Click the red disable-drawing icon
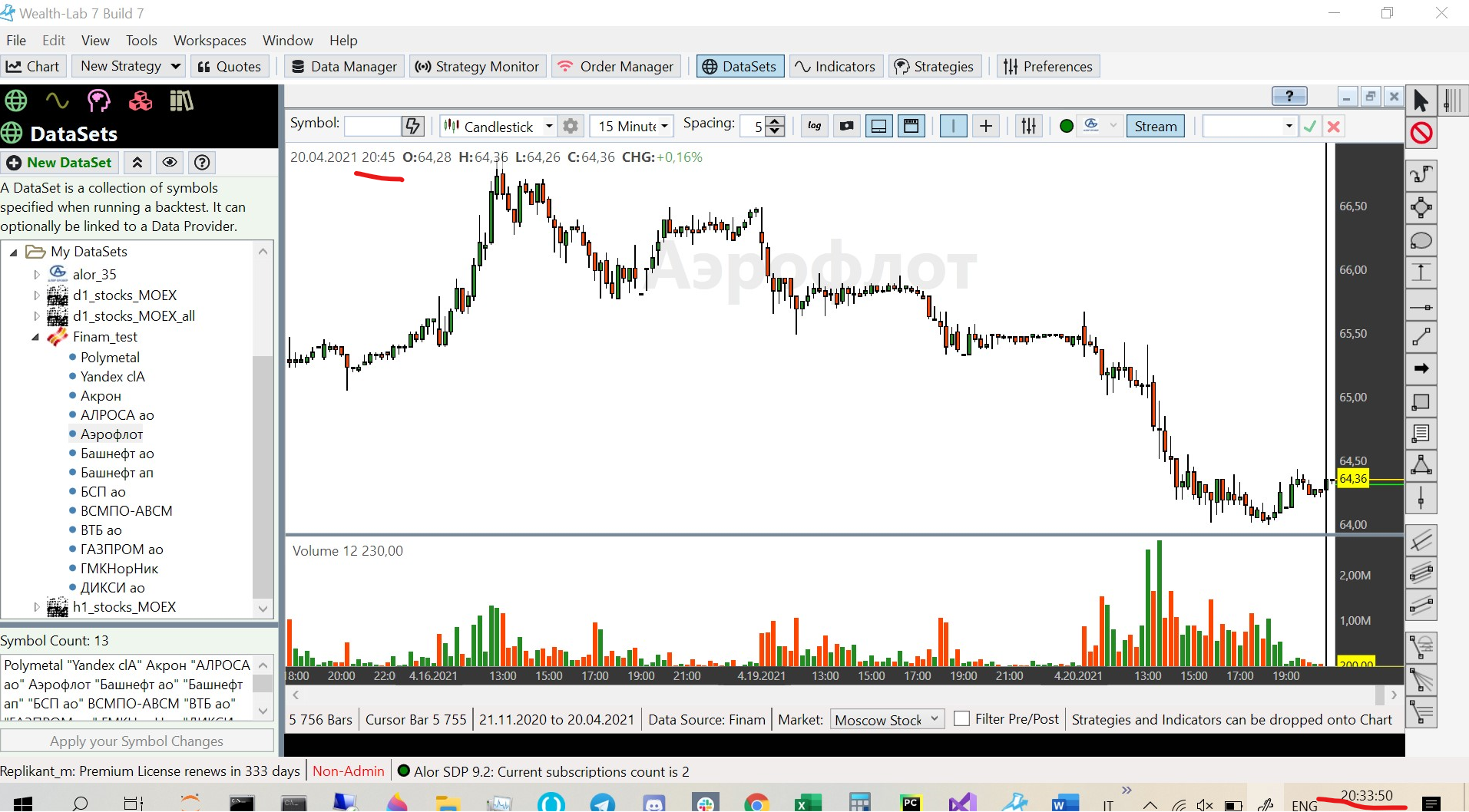The image size is (1469, 812). [x=1421, y=133]
